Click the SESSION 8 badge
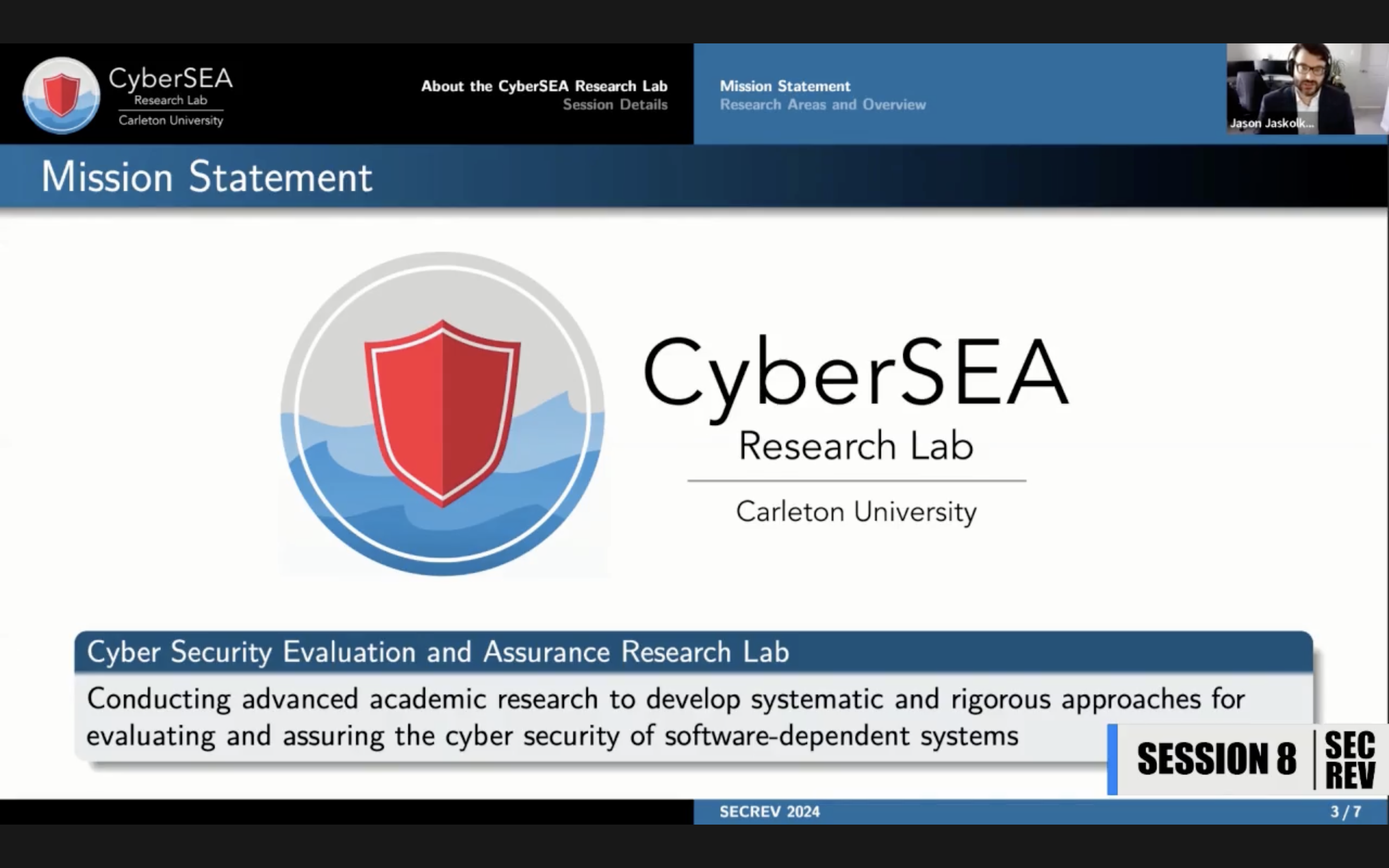1389x868 pixels. coord(1216,759)
